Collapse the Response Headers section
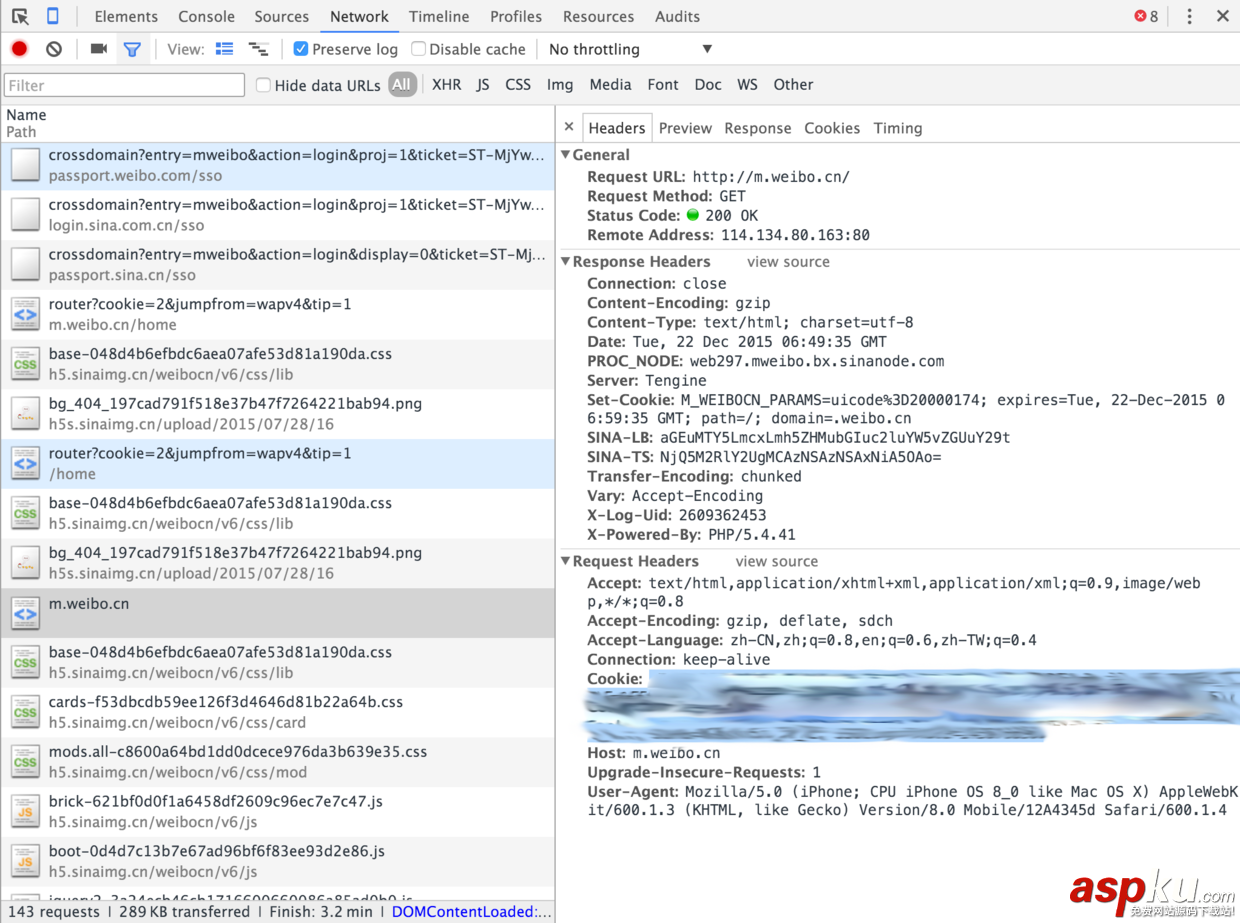Screen dimensions: 1240x923 (566, 262)
